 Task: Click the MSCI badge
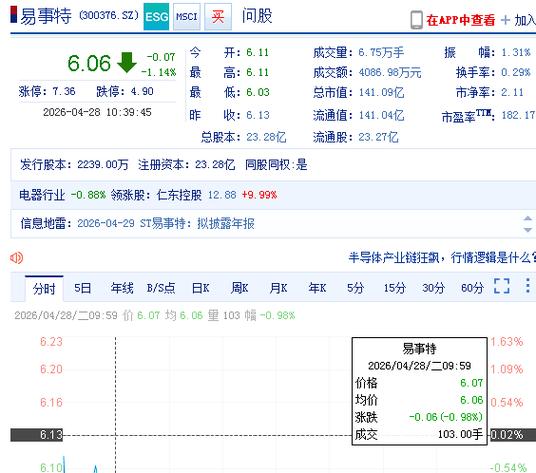click(187, 16)
